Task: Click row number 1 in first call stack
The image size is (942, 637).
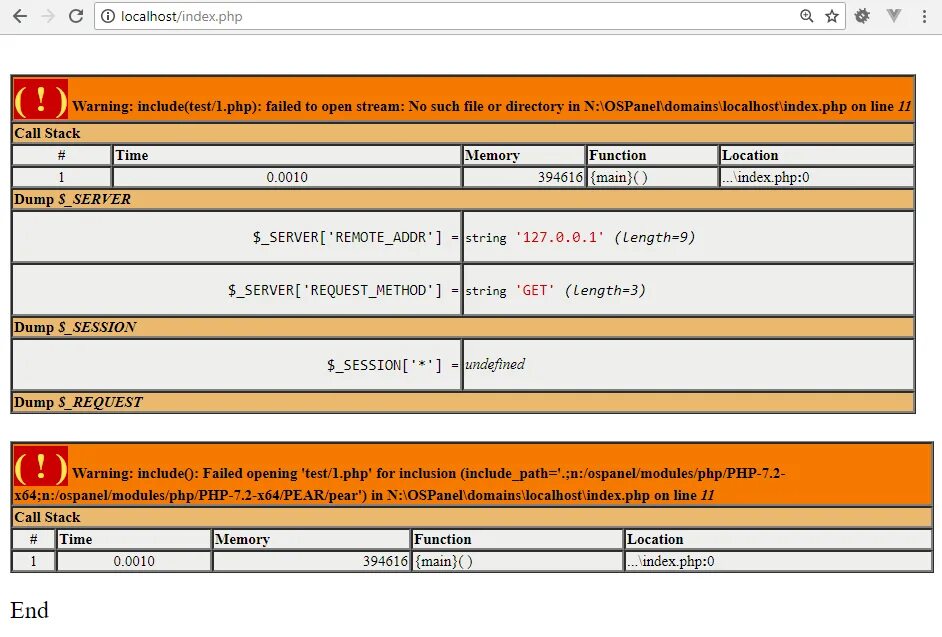Action: pyautogui.click(x=61, y=177)
